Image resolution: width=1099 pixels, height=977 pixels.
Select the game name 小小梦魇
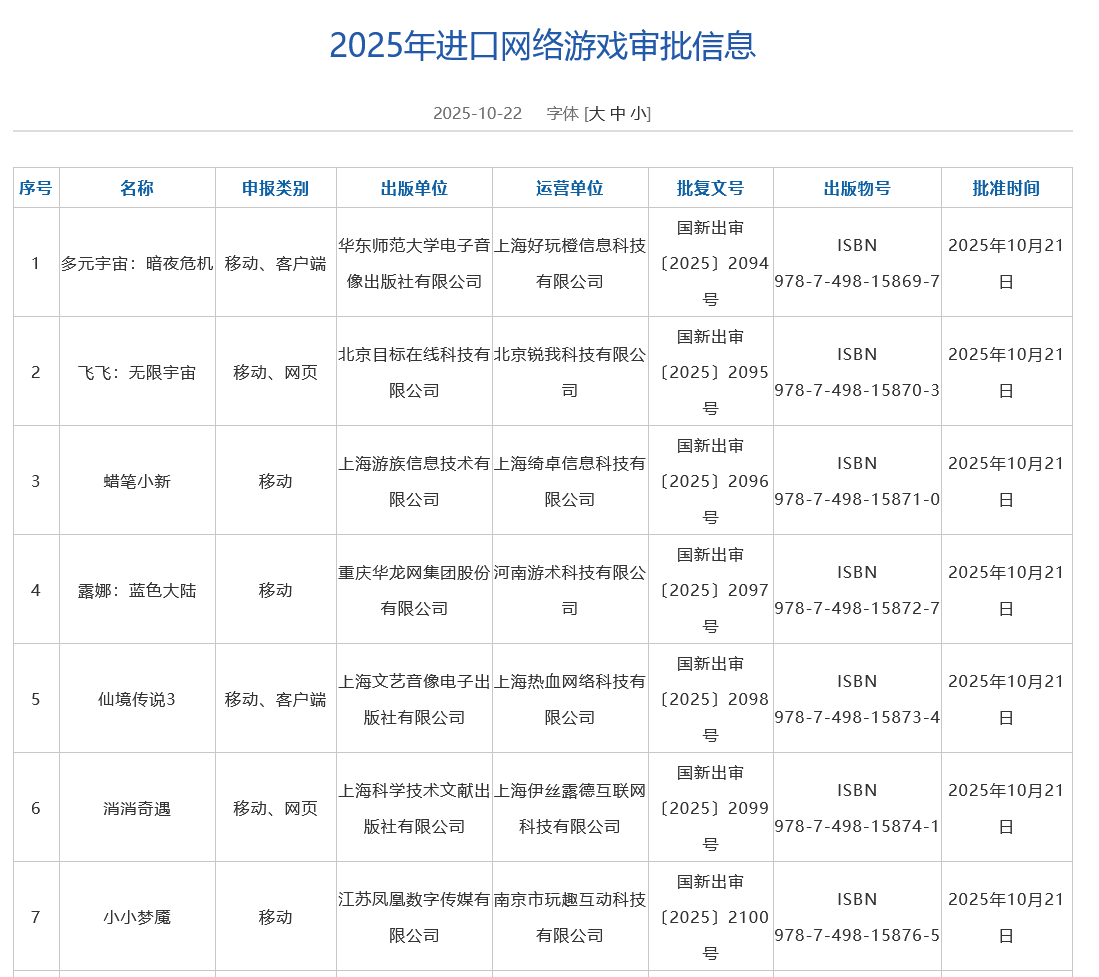(137, 917)
